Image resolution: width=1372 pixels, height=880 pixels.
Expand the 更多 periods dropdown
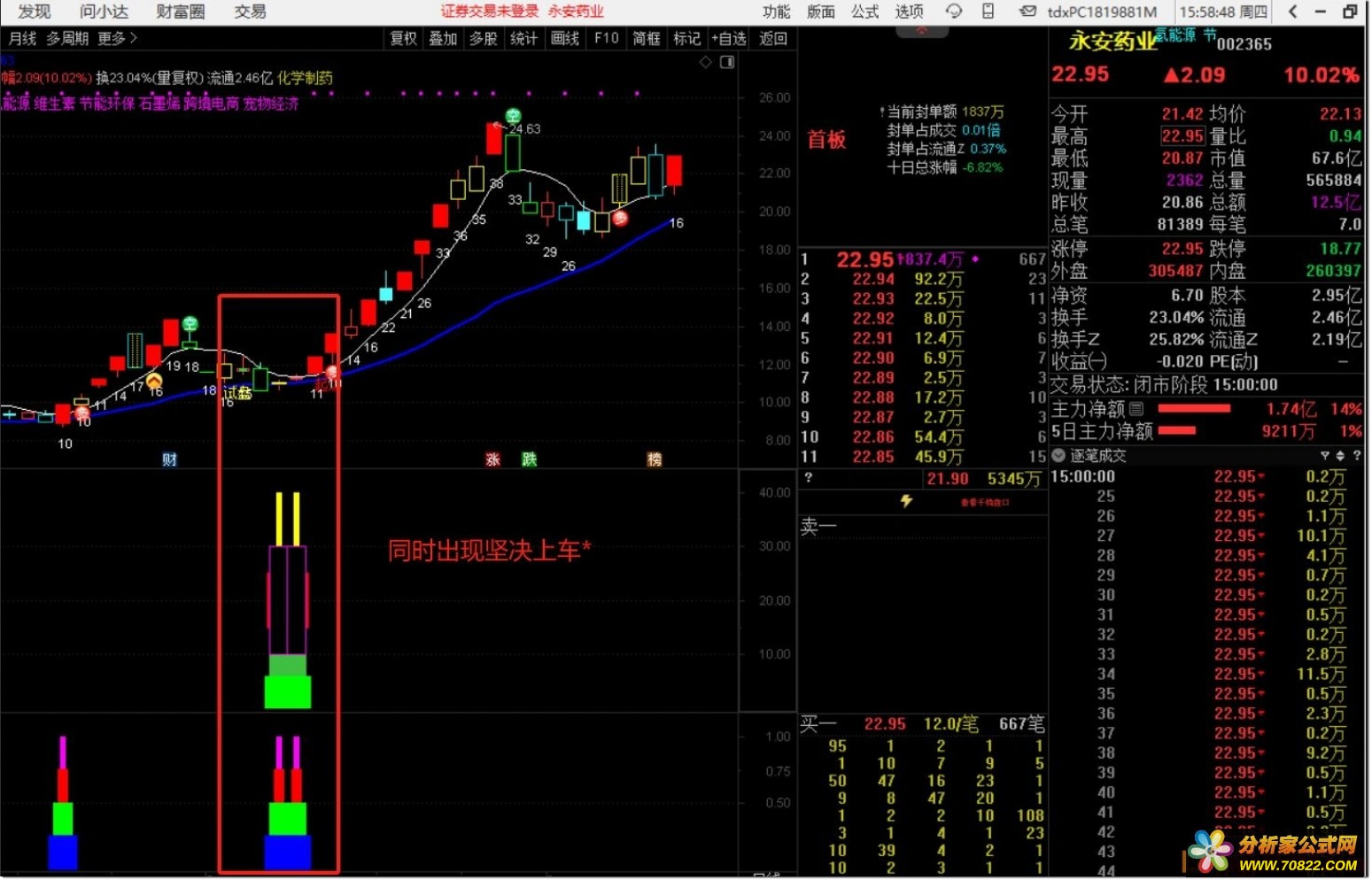coord(117,38)
